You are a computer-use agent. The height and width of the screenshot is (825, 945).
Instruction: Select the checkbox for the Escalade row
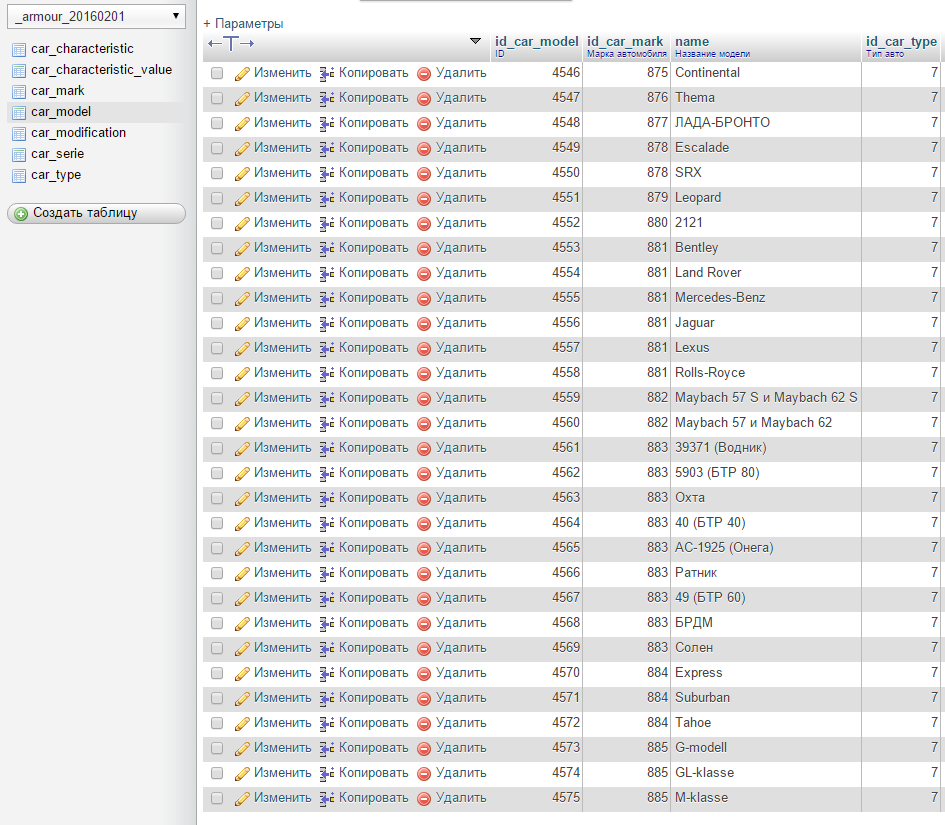(x=217, y=148)
